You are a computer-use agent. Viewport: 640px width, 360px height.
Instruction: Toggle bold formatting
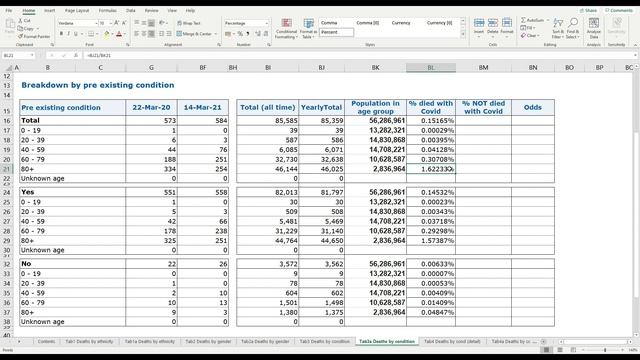pyautogui.click(x=61, y=34)
